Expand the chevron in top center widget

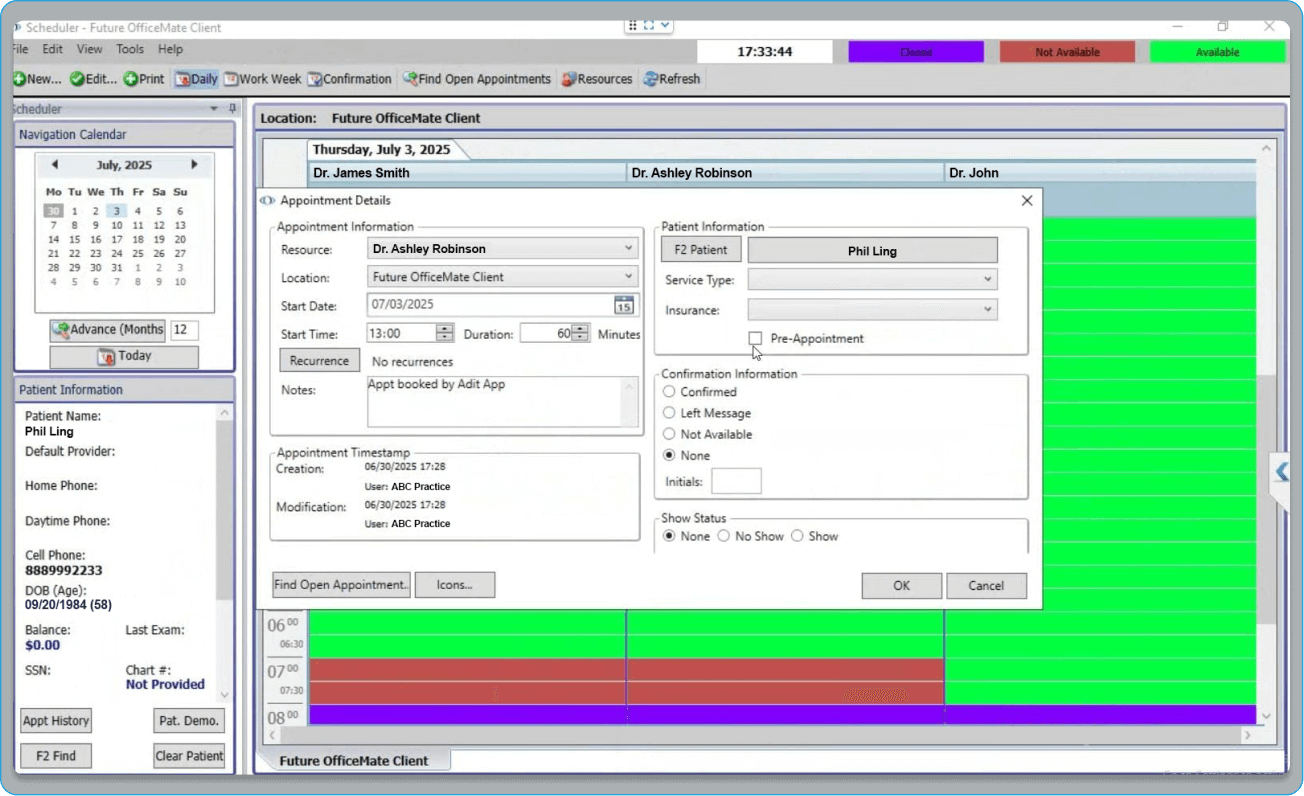coord(666,26)
